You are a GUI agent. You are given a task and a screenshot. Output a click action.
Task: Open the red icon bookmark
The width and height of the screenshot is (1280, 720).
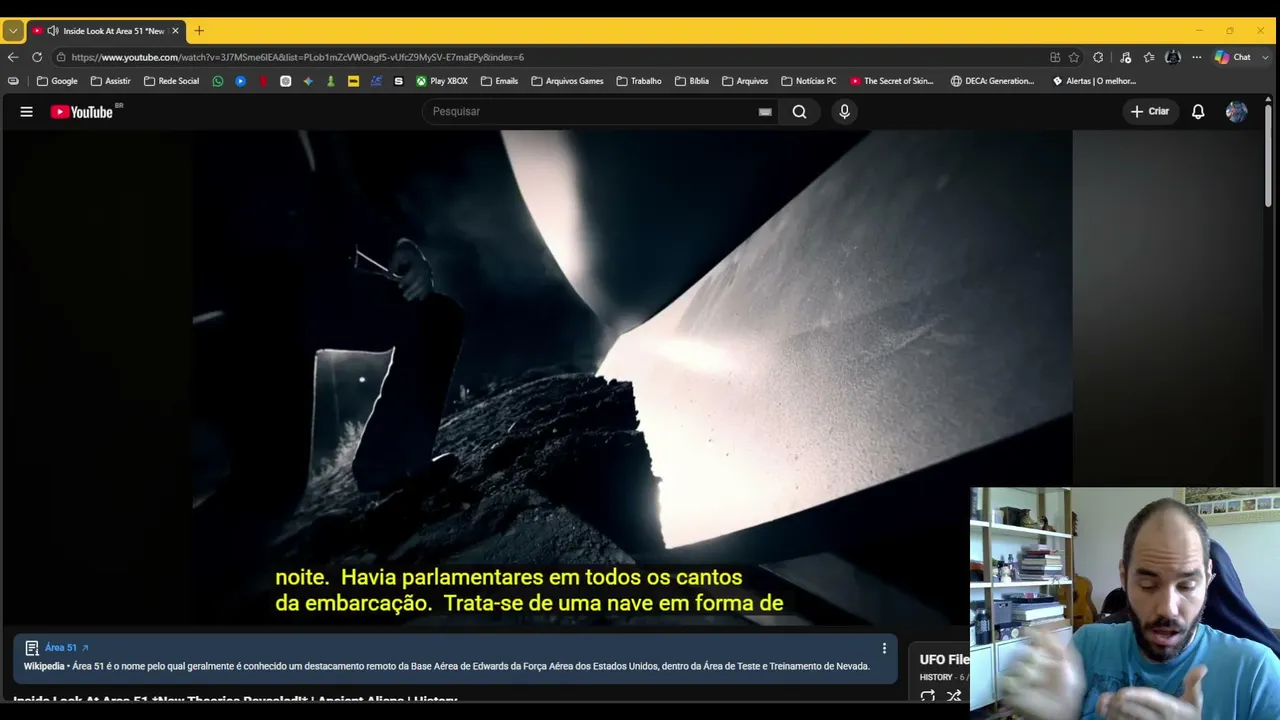[263, 81]
